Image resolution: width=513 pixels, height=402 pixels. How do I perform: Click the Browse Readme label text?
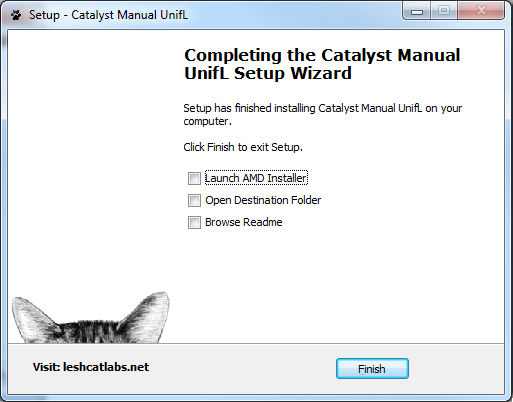tap(244, 222)
